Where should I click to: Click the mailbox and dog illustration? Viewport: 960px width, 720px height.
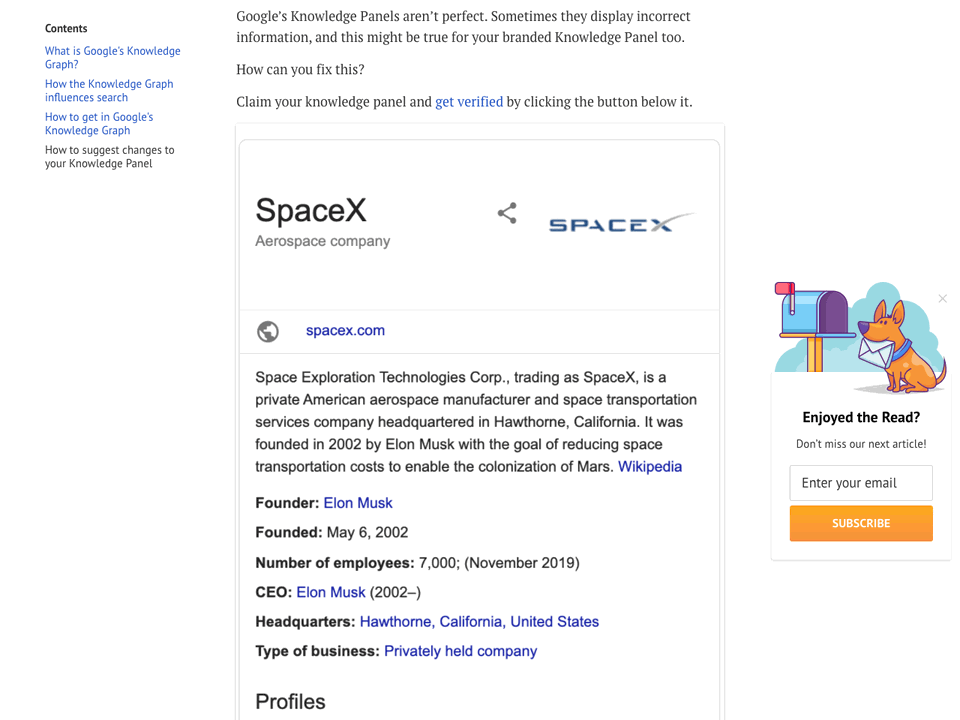860,335
